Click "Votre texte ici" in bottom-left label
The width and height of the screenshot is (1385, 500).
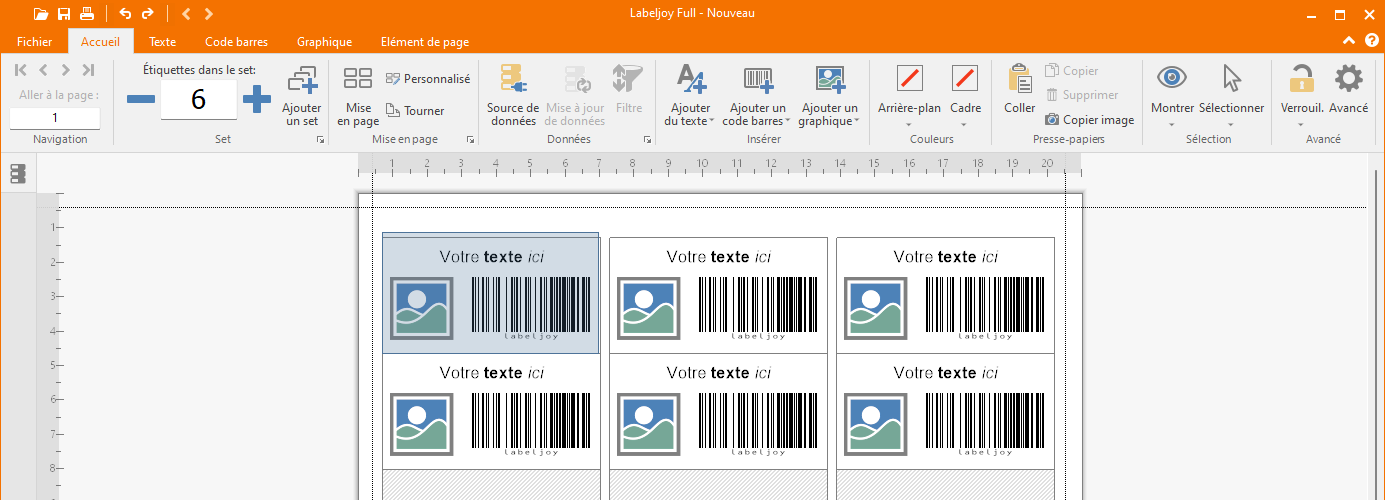492,373
